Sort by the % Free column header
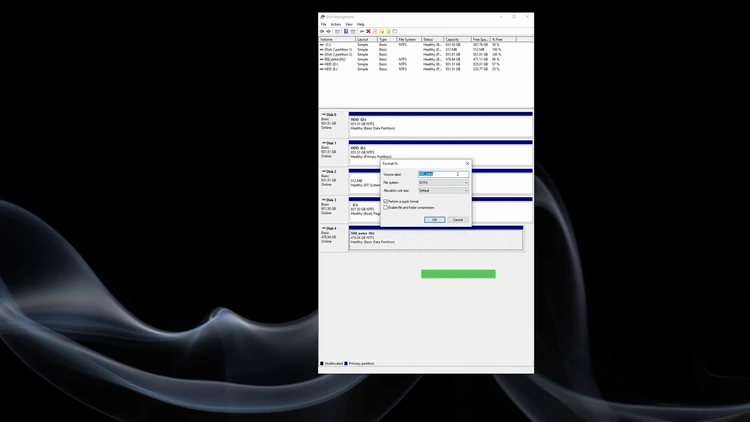This screenshot has height=422, width=750. pos(503,39)
